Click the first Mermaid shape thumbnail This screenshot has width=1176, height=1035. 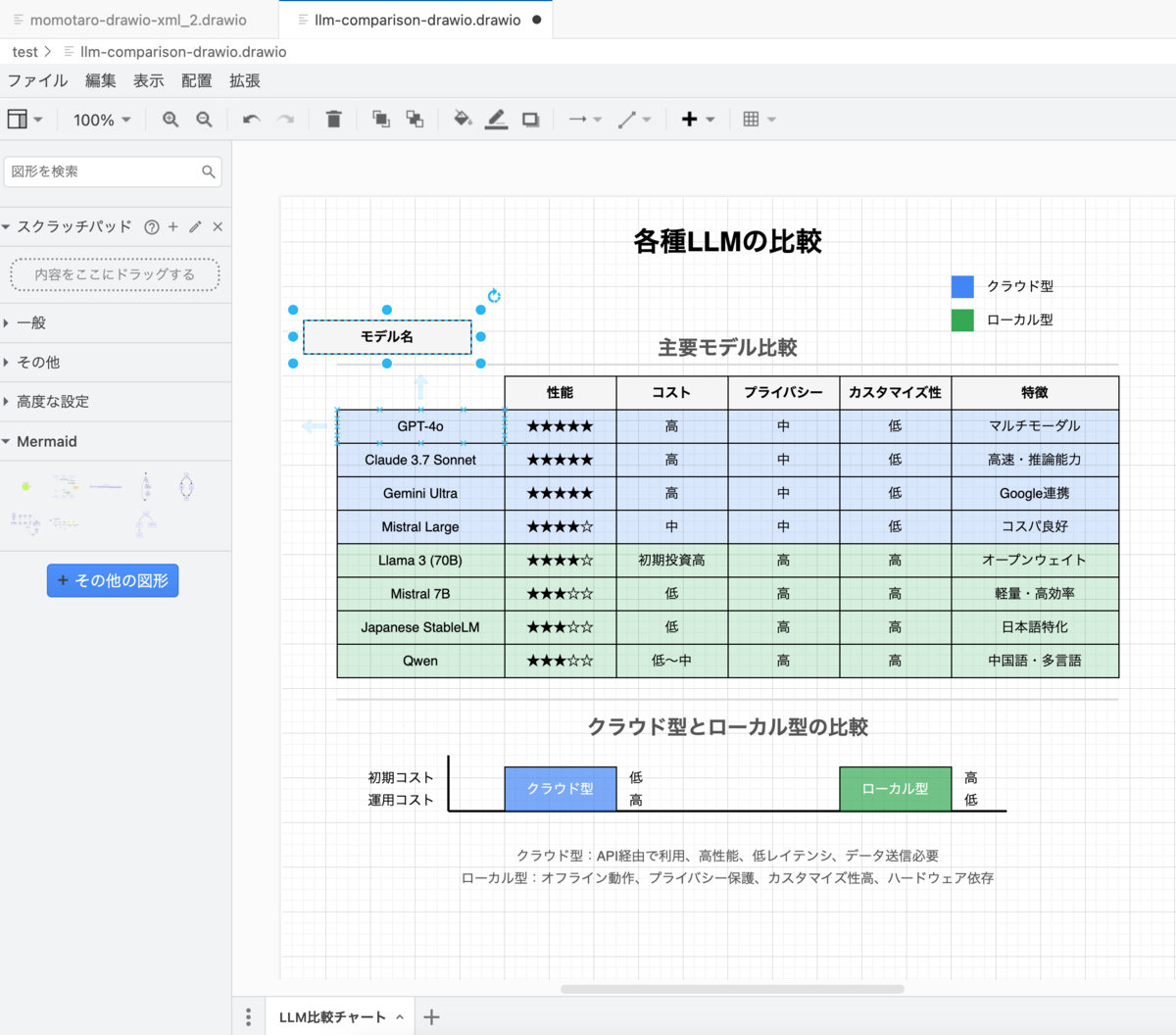[x=25, y=485]
